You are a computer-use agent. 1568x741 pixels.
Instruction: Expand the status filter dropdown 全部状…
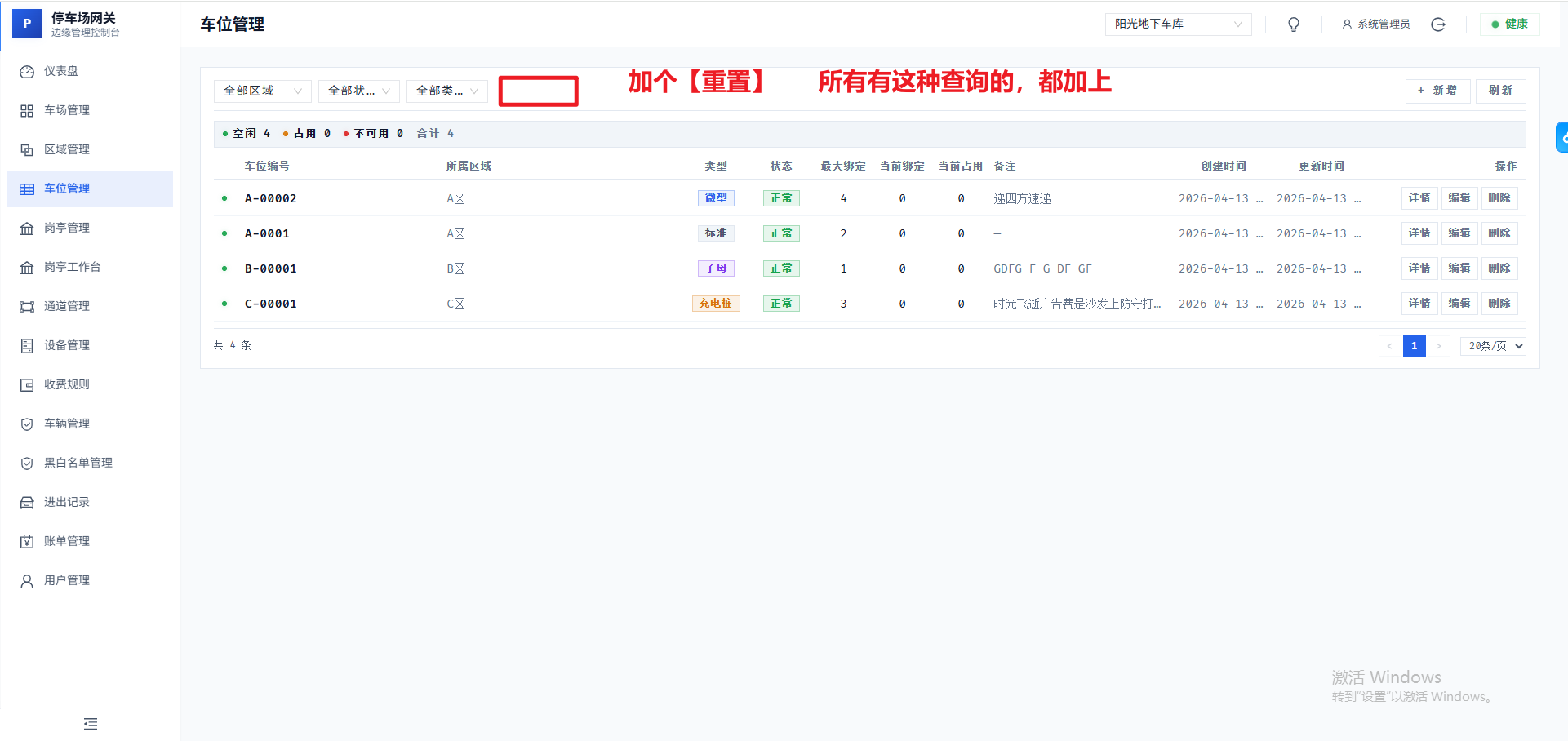(358, 91)
